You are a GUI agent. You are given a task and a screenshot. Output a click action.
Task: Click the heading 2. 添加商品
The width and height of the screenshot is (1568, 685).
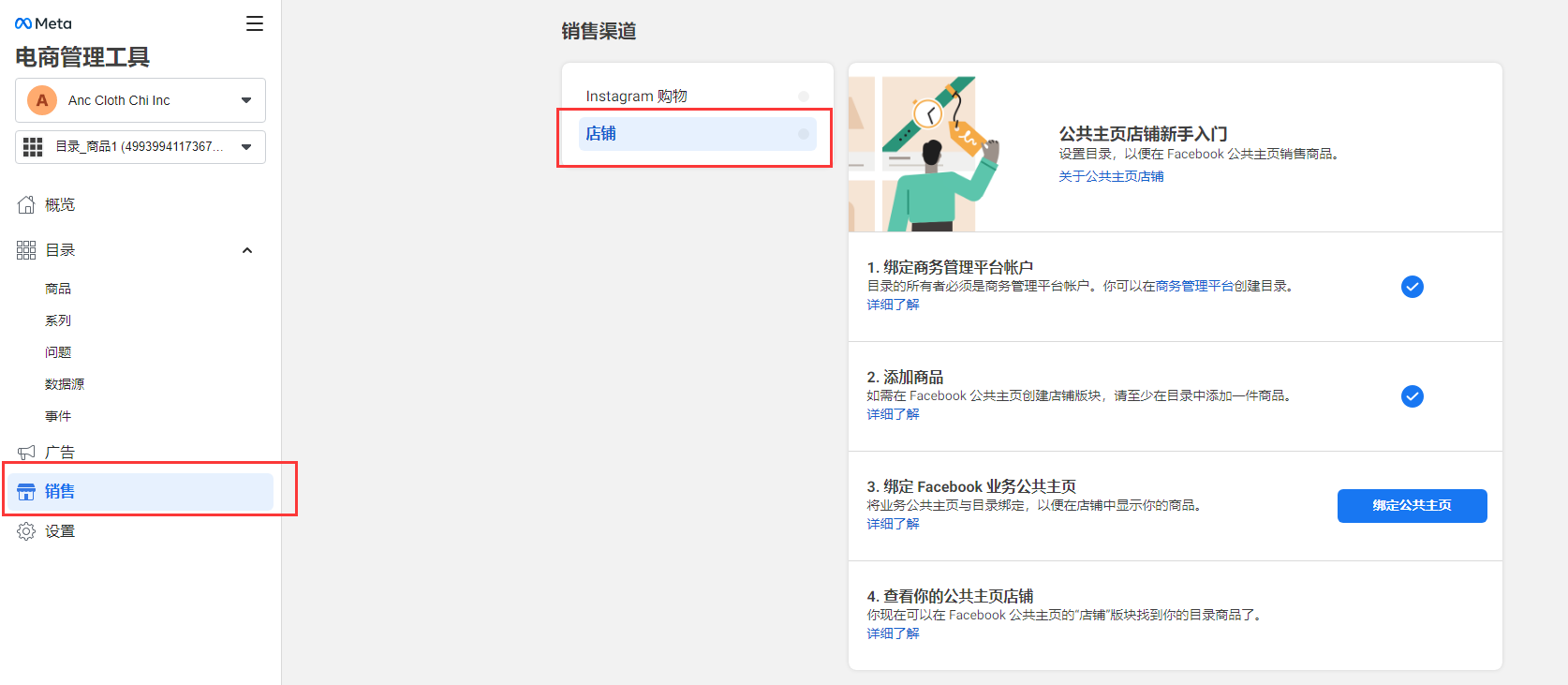coord(905,377)
